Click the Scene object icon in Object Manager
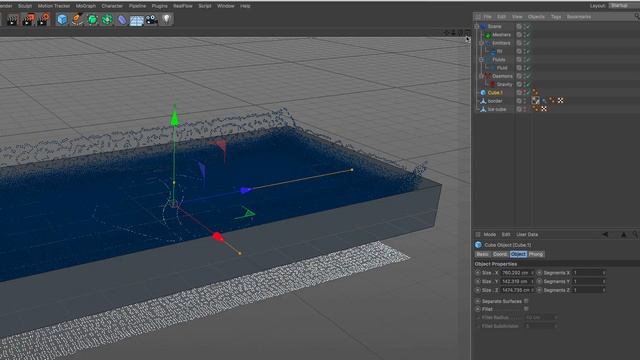This screenshot has height=360, width=640. tap(484, 26)
